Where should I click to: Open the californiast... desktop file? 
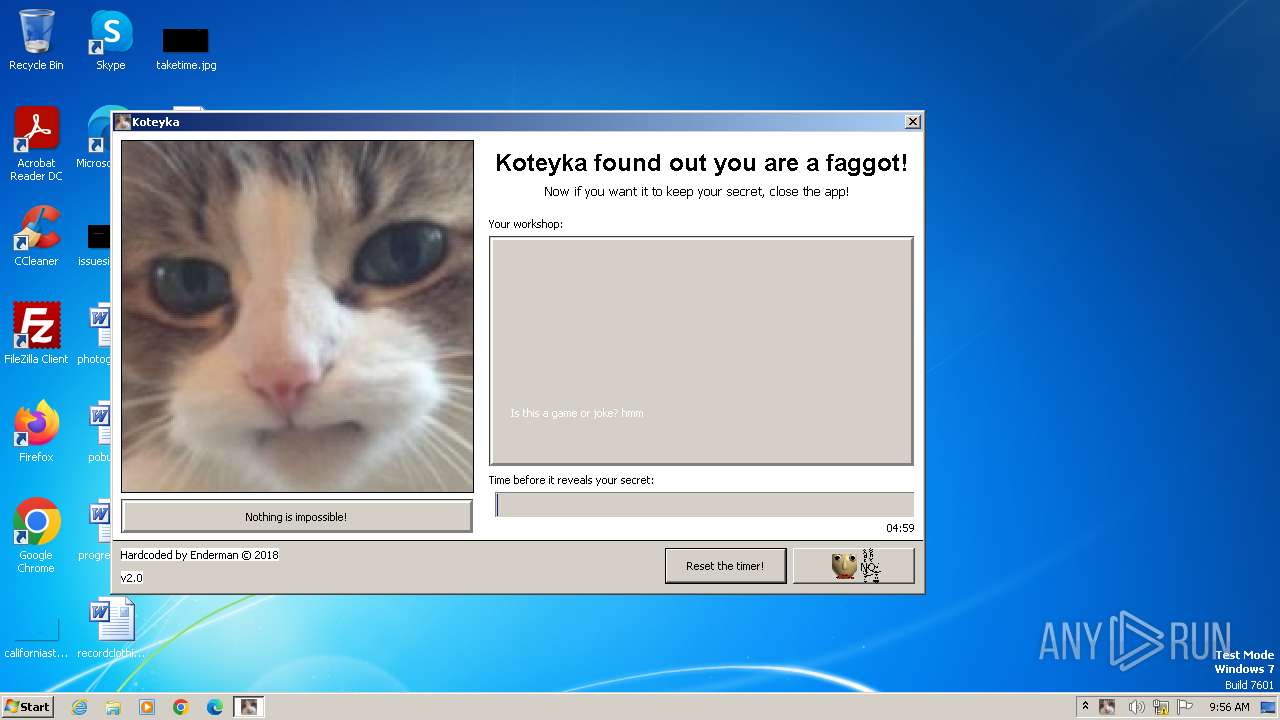(x=36, y=640)
